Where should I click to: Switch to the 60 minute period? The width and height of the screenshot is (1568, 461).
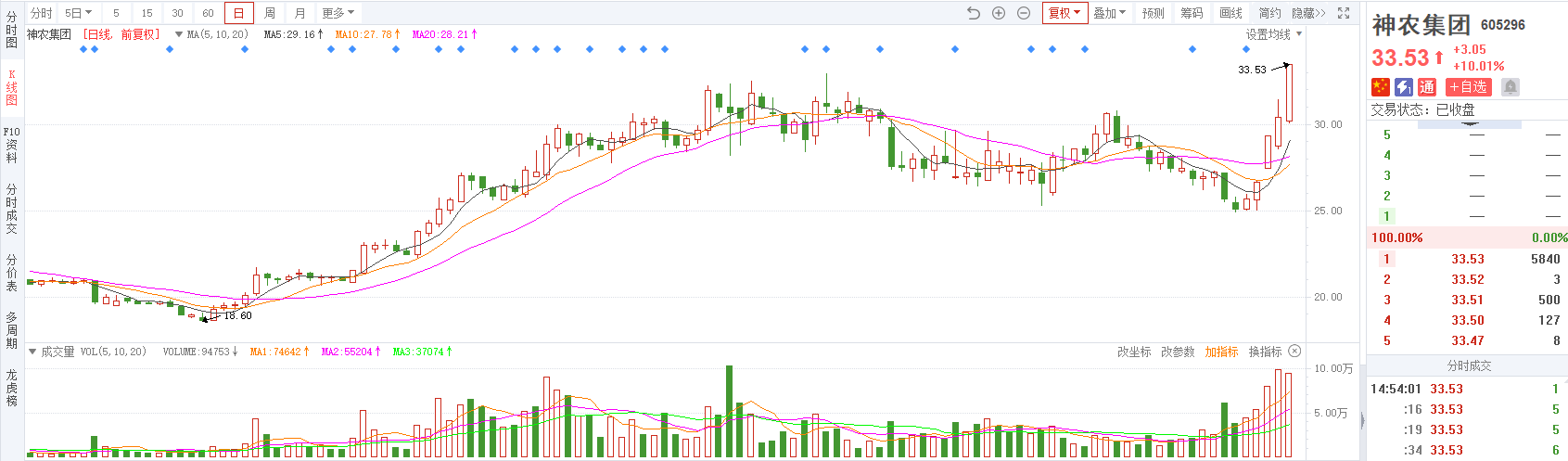(208, 13)
